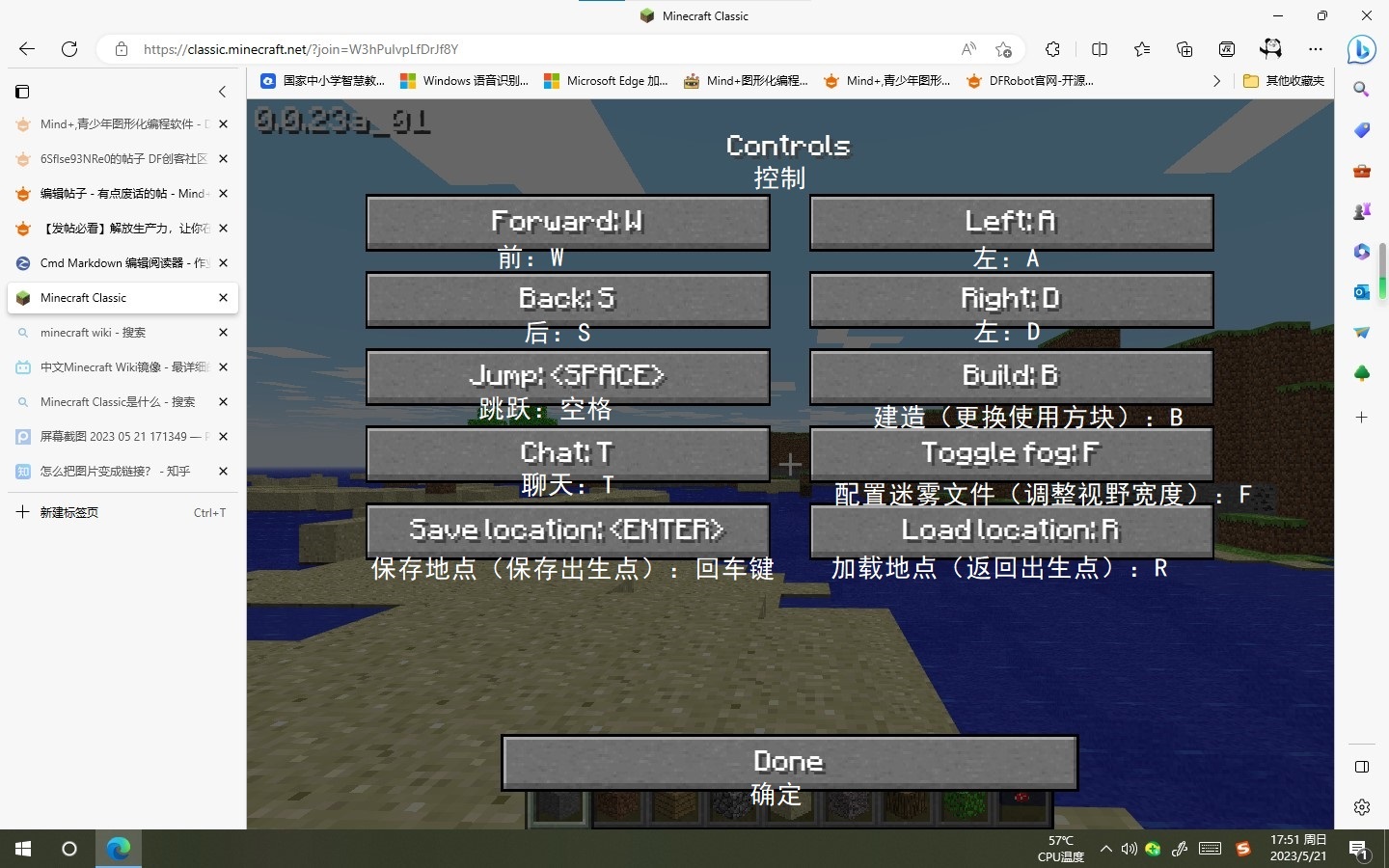This screenshot has height=868, width=1389.
Task: Open the Tools briefcase icon in sidebar
Action: 1361,171
